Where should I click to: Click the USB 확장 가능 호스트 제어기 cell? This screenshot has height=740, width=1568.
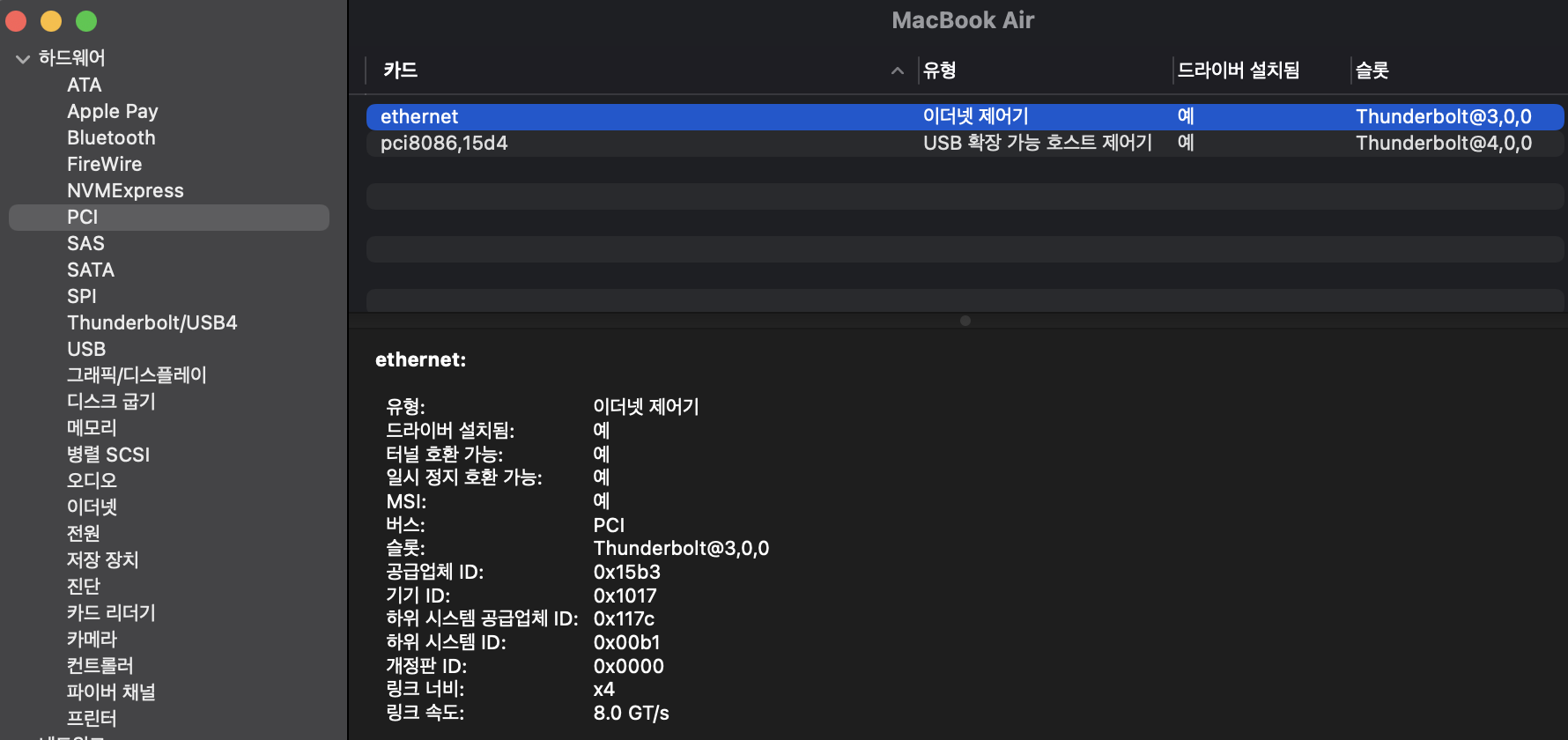1038,144
